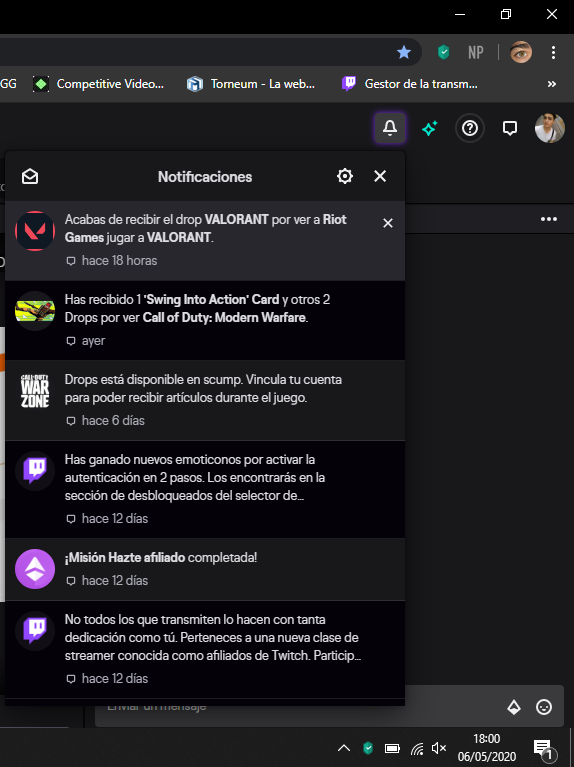Show hidden system tray icons chevron
The width and height of the screenshot is (574, 767).
coord(344,748)
